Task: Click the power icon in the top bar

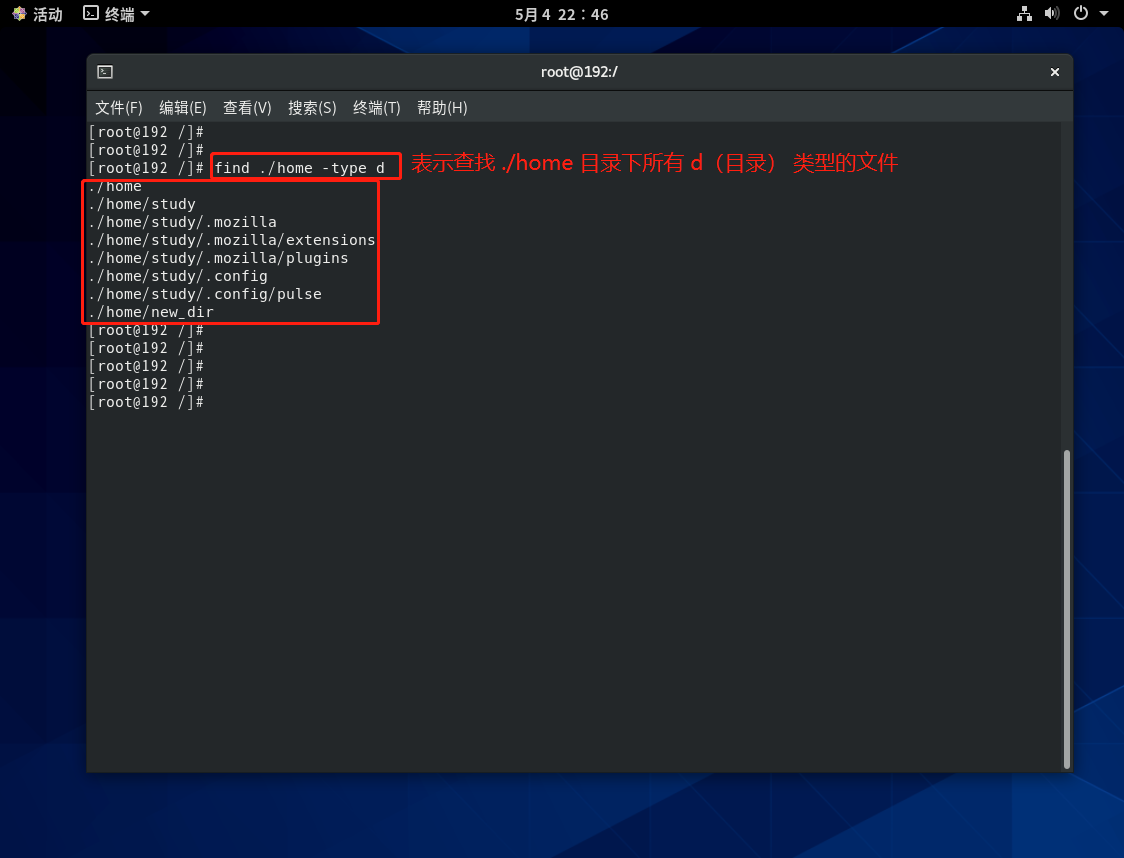Action: tap(1080, 13)
